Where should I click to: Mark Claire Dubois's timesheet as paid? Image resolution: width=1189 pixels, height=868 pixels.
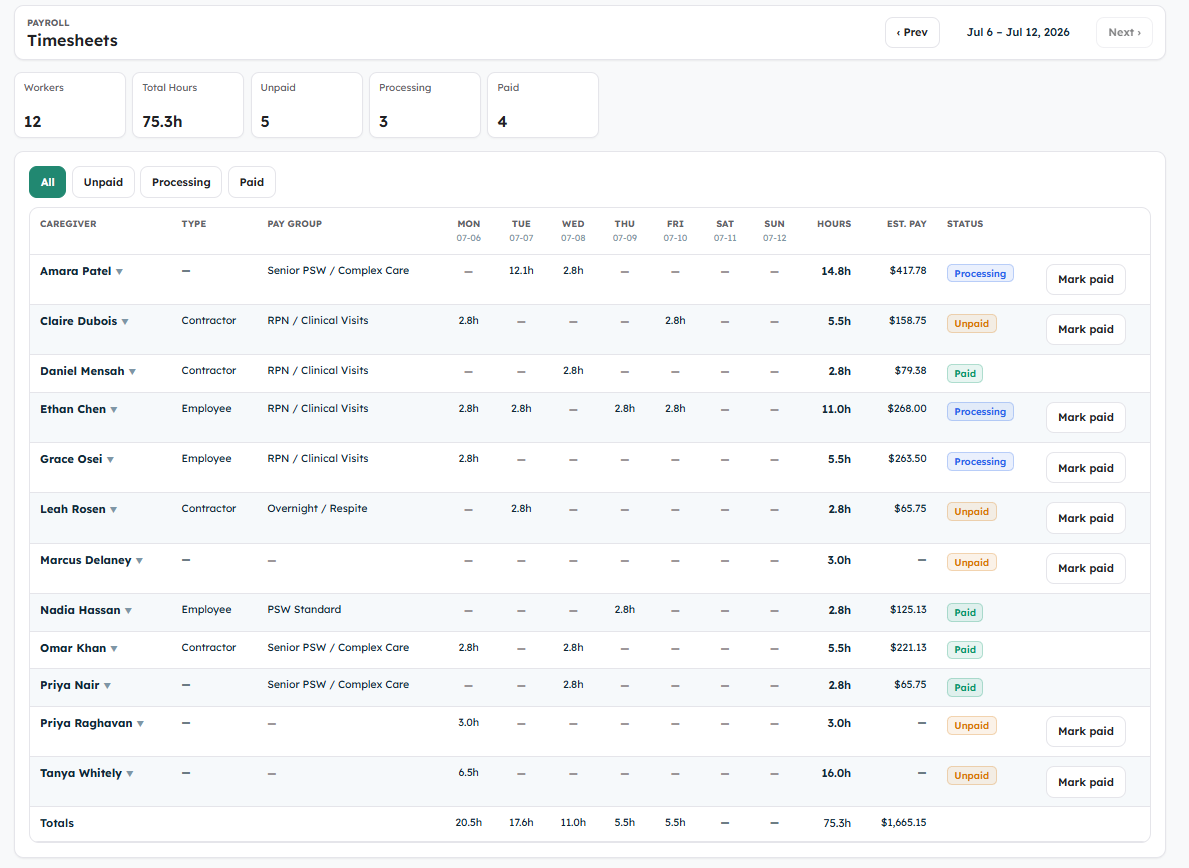[1086, 329]
